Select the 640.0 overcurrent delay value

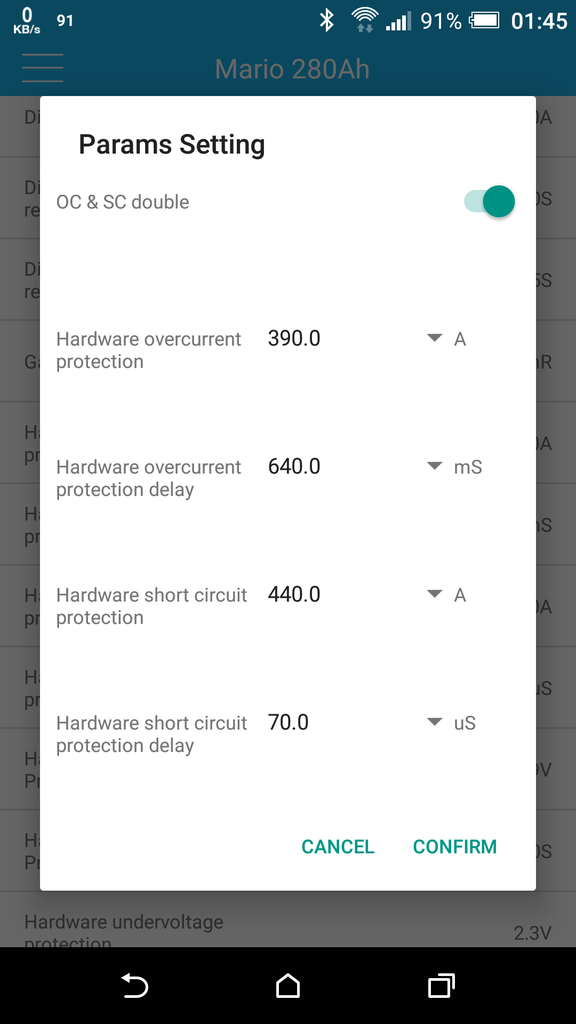[294, 466]
